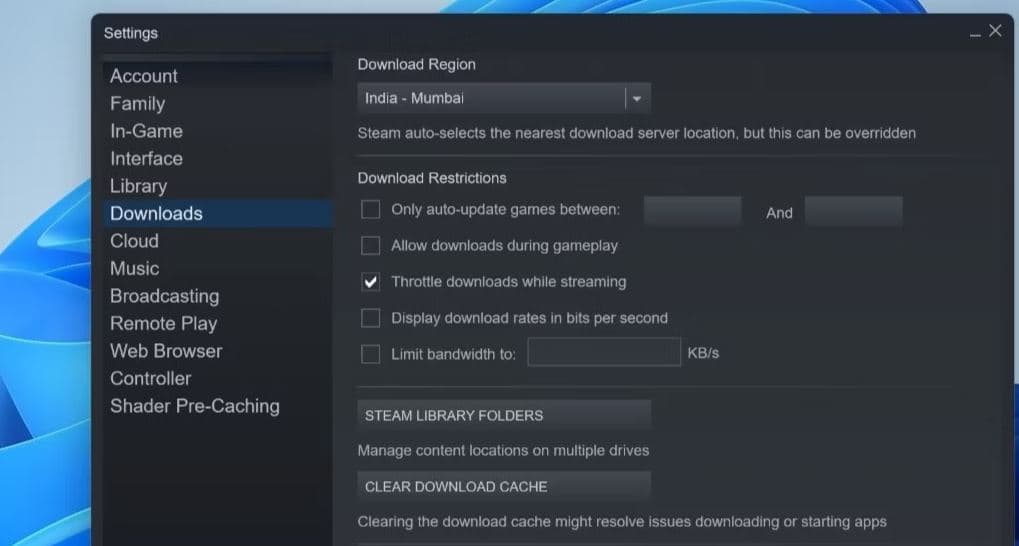Click CLEAR DOWNLOAD CACHE button
This screenshot has width=1019, height=546.
(504, 487)
